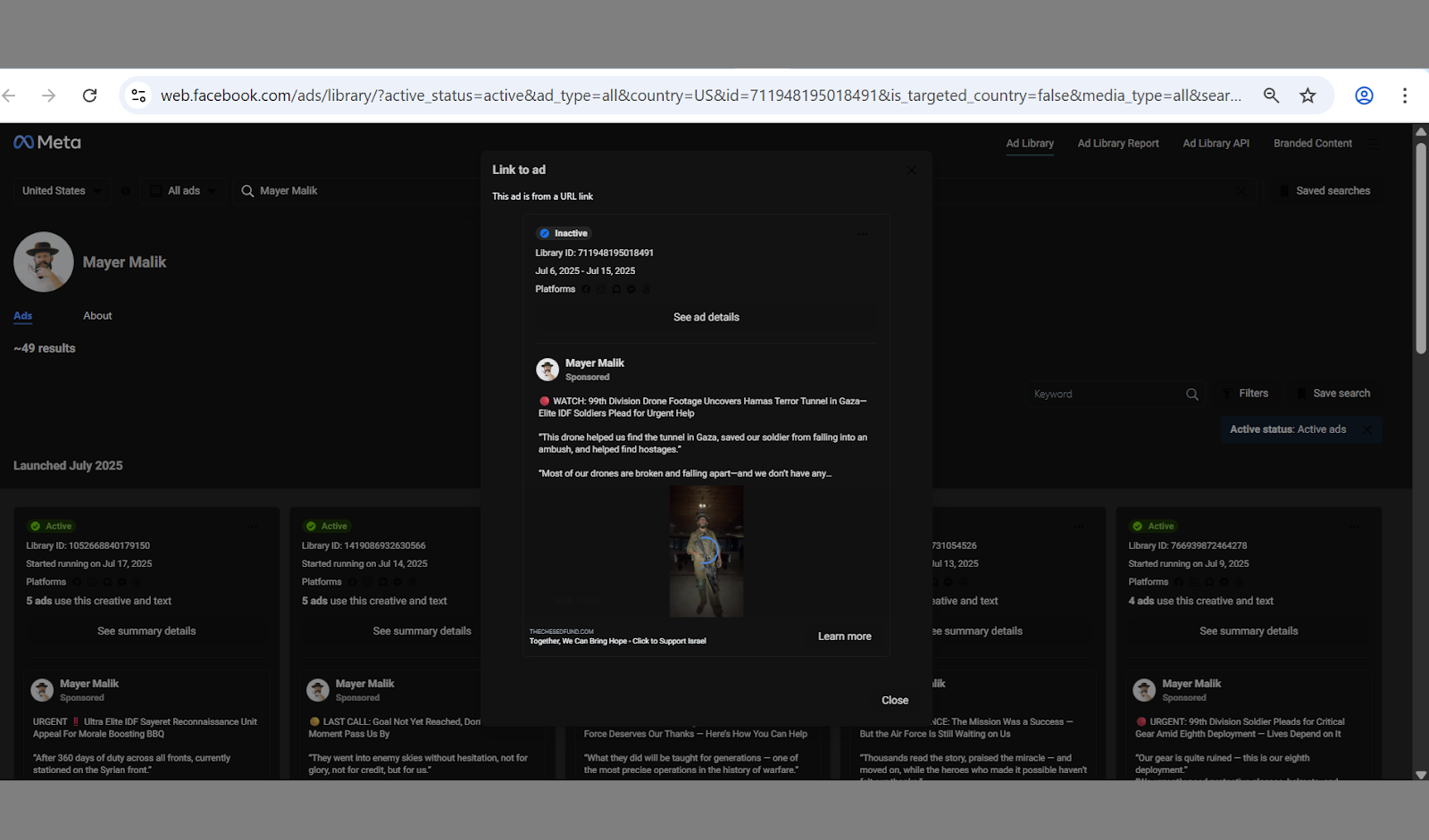Click Mayer Malik large profile picture

pyautogui.click(x=44, y=262)
